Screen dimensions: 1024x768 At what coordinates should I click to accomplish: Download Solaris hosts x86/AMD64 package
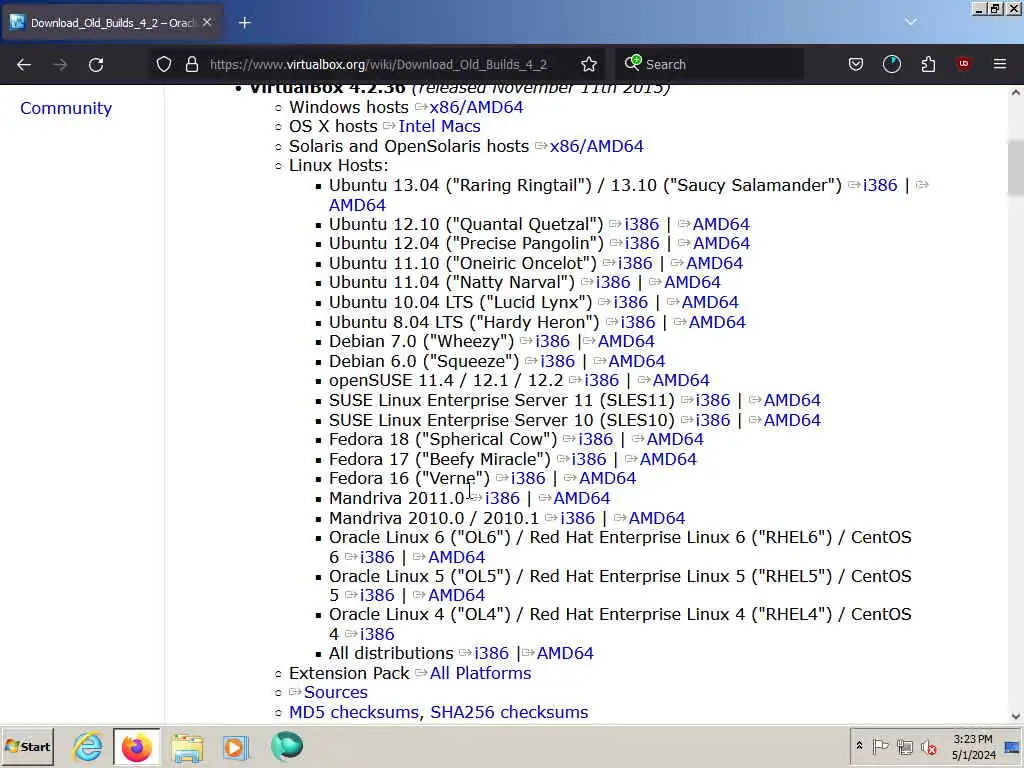point(596,146)
